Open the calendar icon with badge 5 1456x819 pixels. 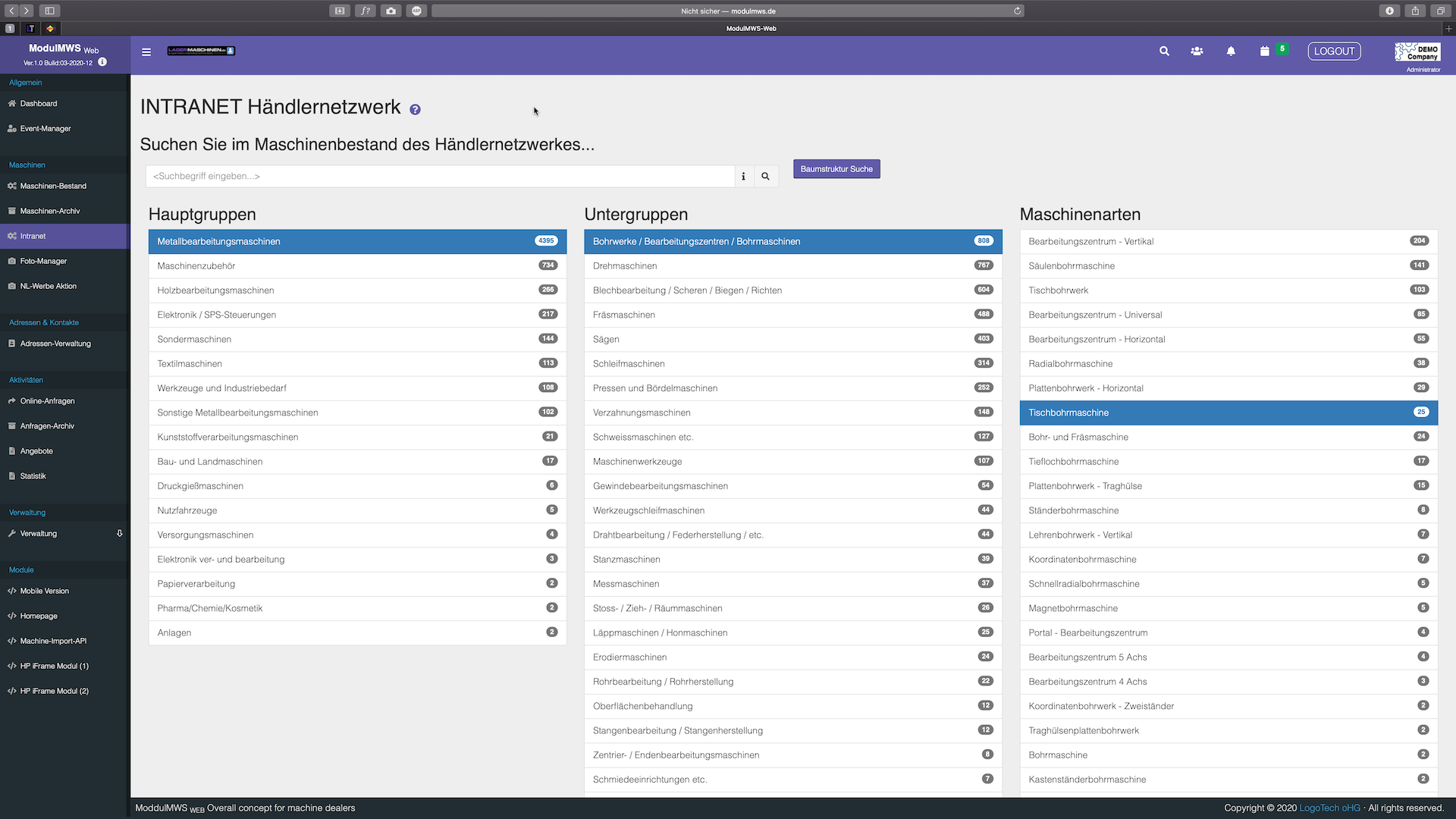[1265, 52]
